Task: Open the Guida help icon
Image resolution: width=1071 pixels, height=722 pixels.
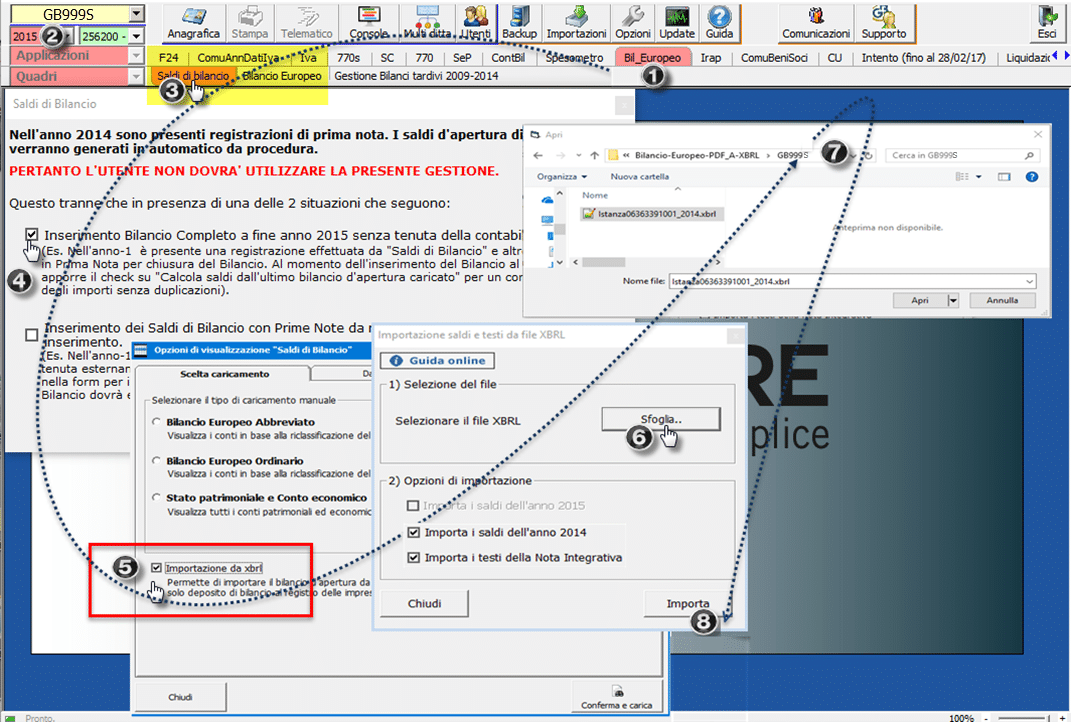Action: point(719,21)
